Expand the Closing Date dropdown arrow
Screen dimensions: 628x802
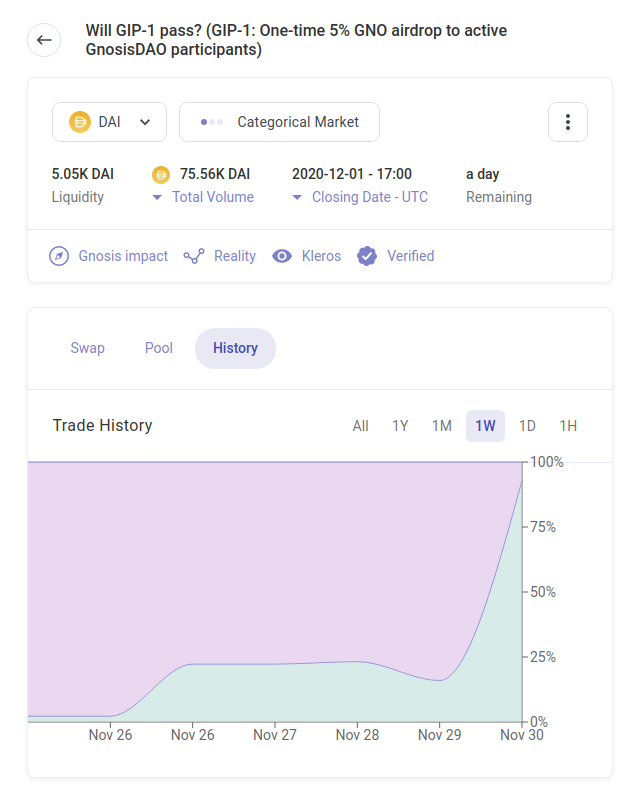tap(297, 197)
